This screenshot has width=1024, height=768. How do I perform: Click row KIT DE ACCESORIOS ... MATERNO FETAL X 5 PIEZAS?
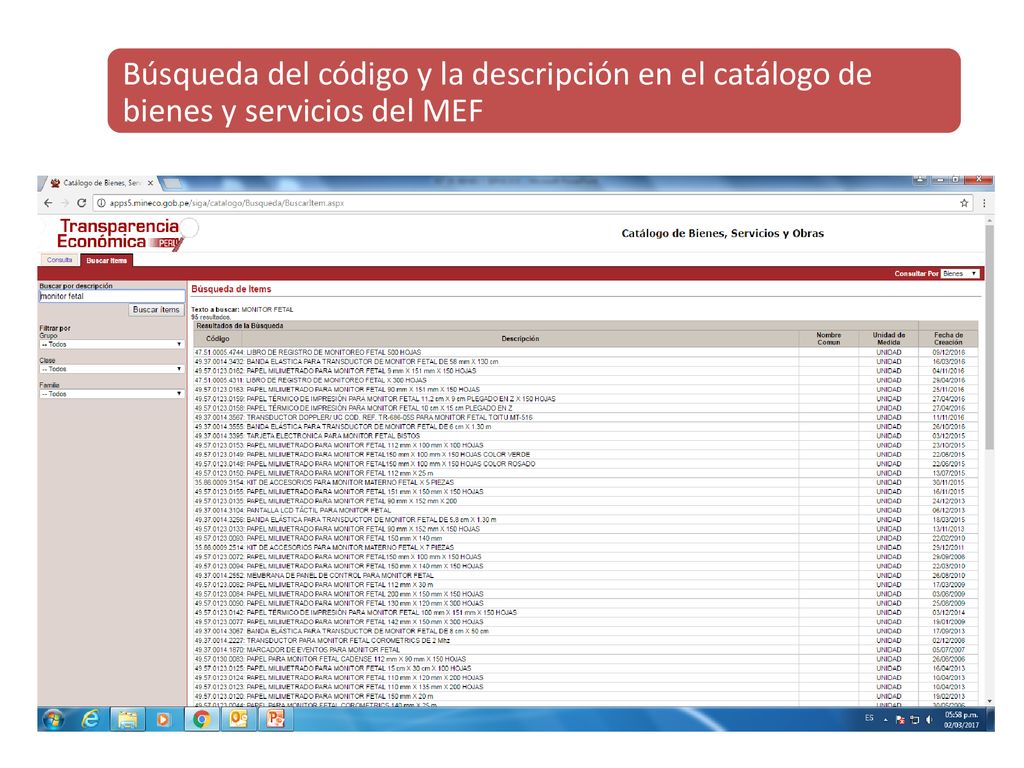pos(586,483)
